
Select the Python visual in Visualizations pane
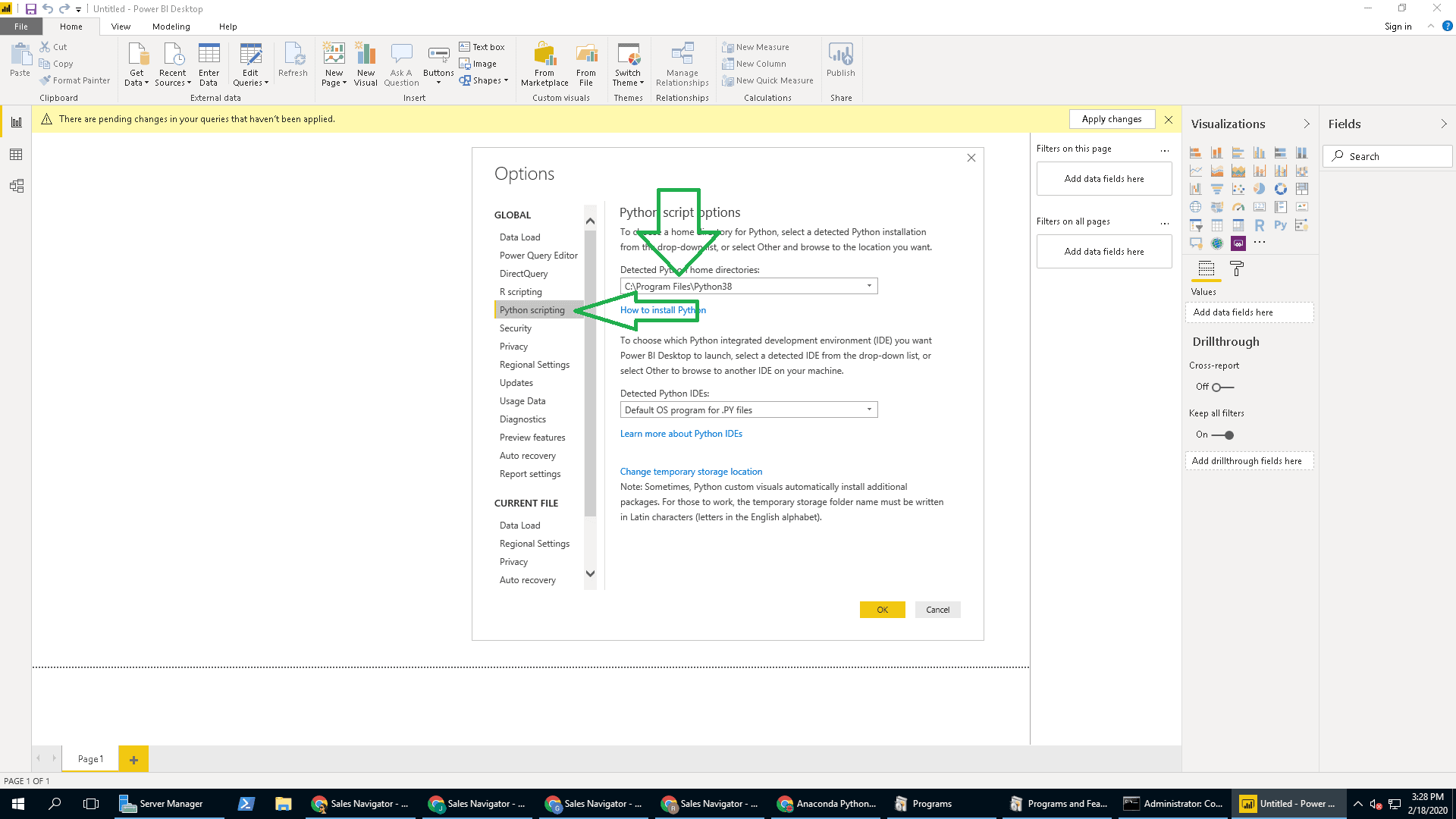1280,225
